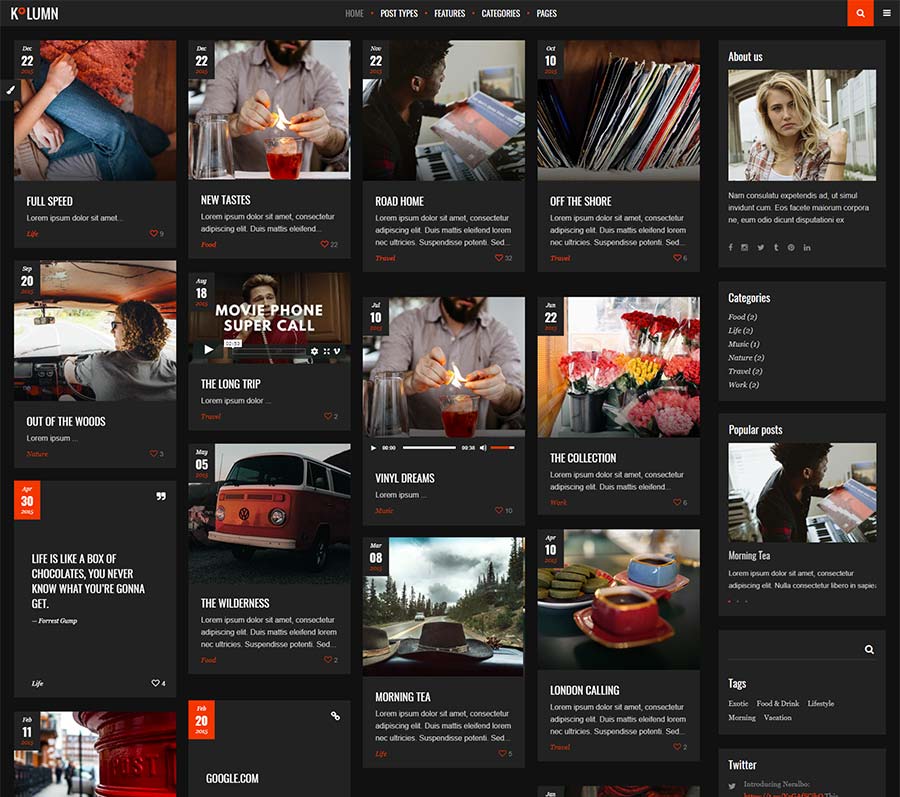
Task: Open the Nature (2) category link
Action: (x=745, y=357)
